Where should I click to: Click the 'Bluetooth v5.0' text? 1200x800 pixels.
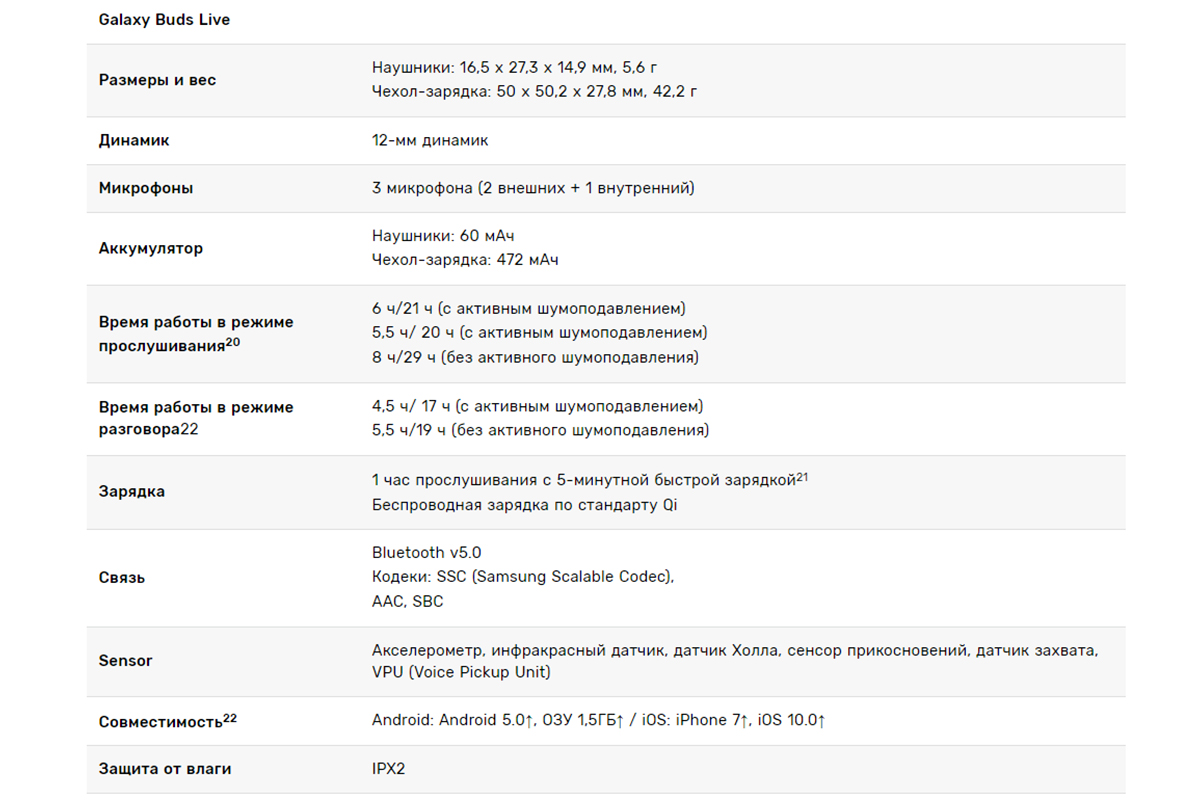(427, 553)
